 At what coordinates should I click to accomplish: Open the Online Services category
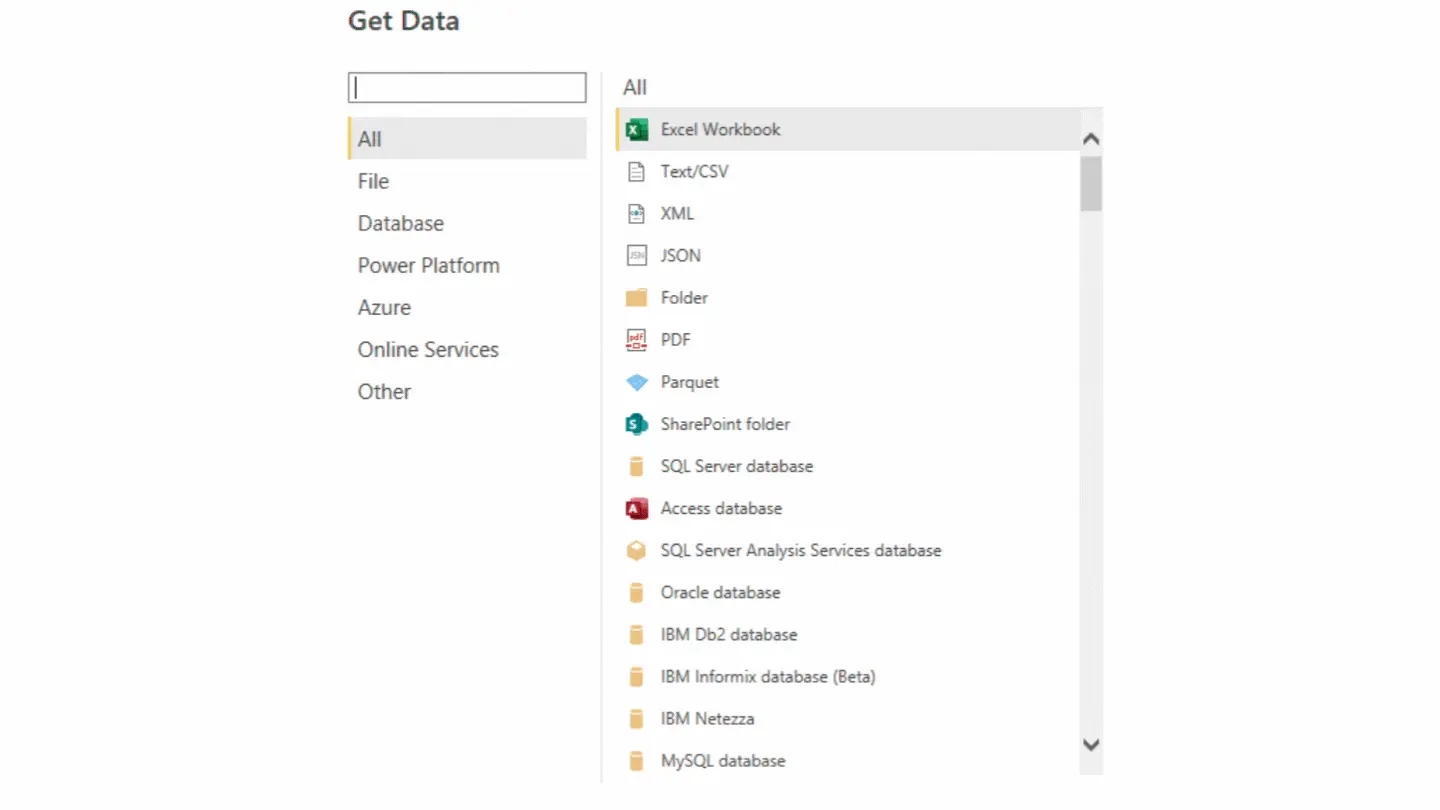[x=467, y=349]
